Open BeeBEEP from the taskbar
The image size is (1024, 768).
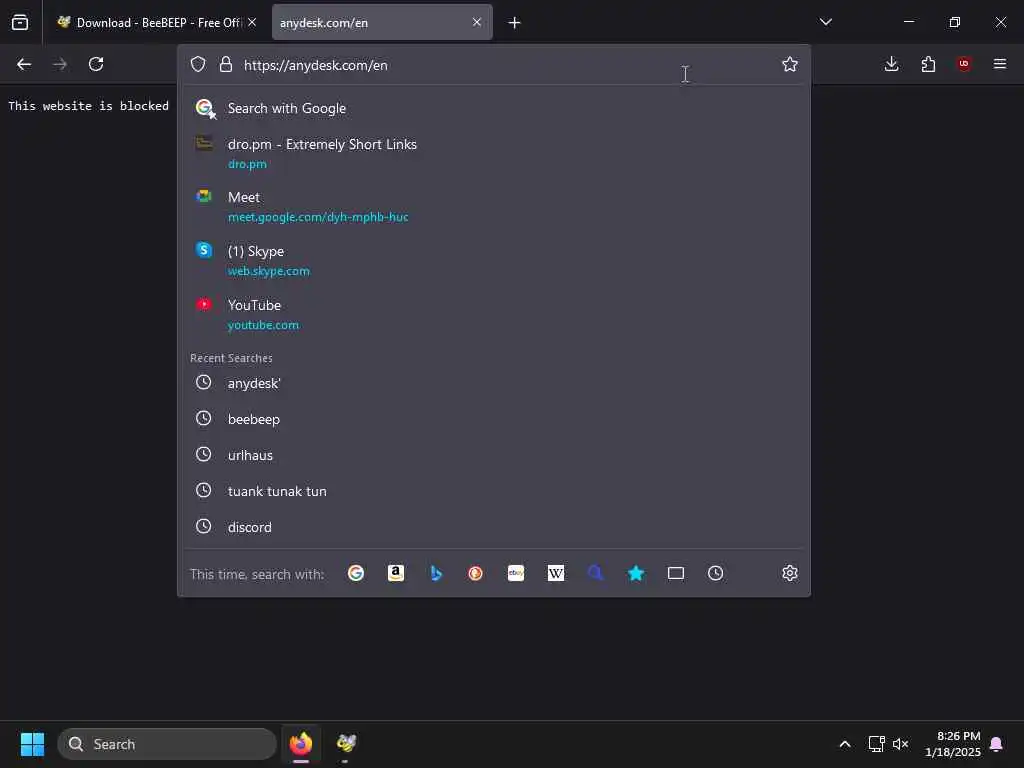point(346,744)
